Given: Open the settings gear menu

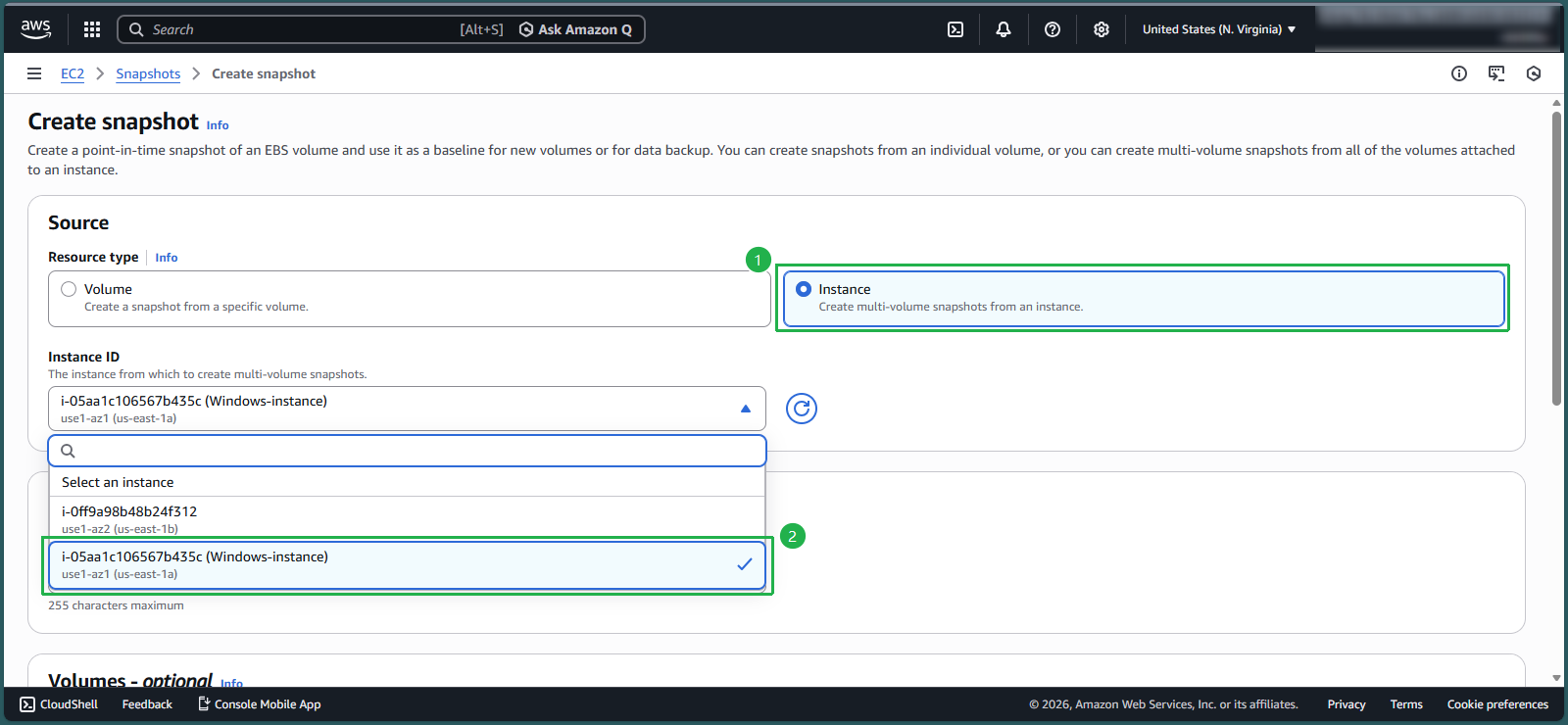Looking at the screenshot, I should tap(1102, 29).
